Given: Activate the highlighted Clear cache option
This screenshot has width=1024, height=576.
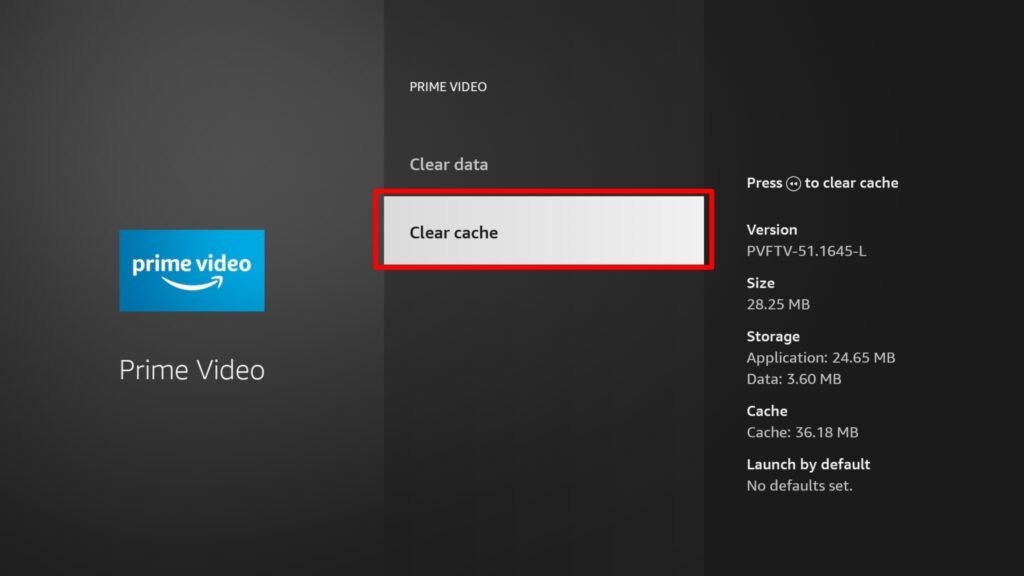Looking at the screenshot, I should (x=545, y=232).
